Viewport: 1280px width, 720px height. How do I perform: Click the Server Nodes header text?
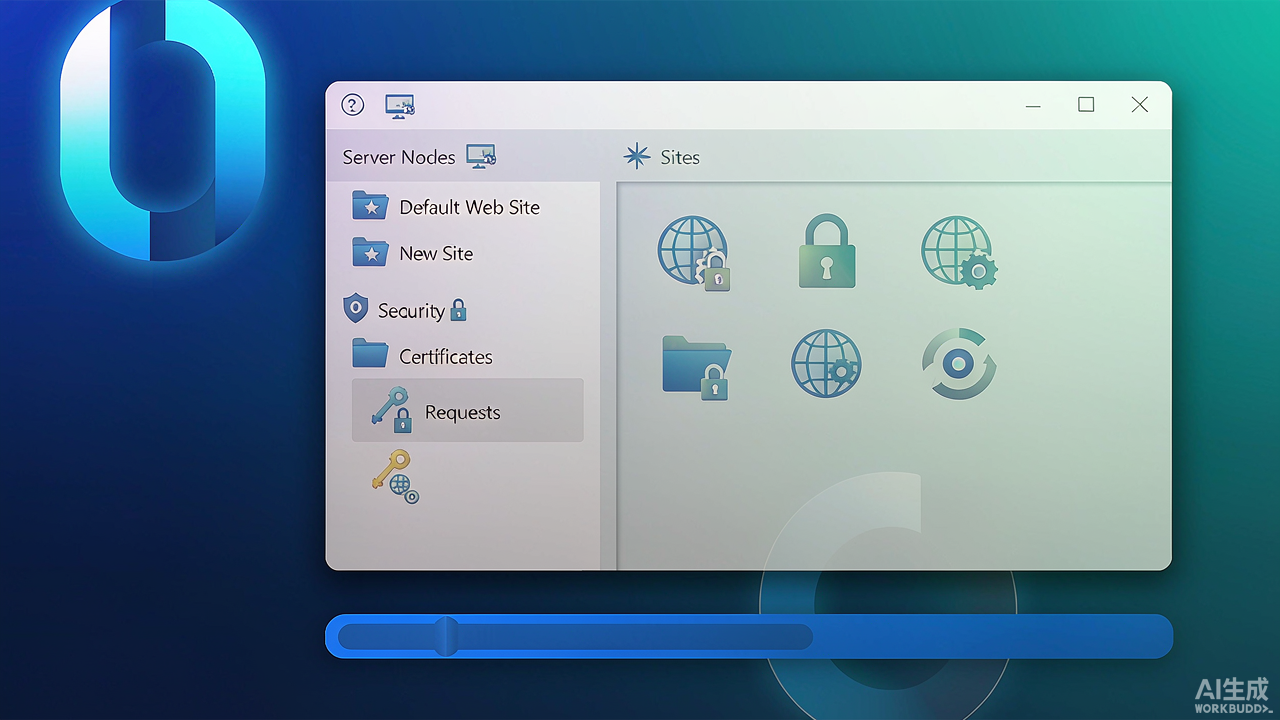tap(399, 157)
